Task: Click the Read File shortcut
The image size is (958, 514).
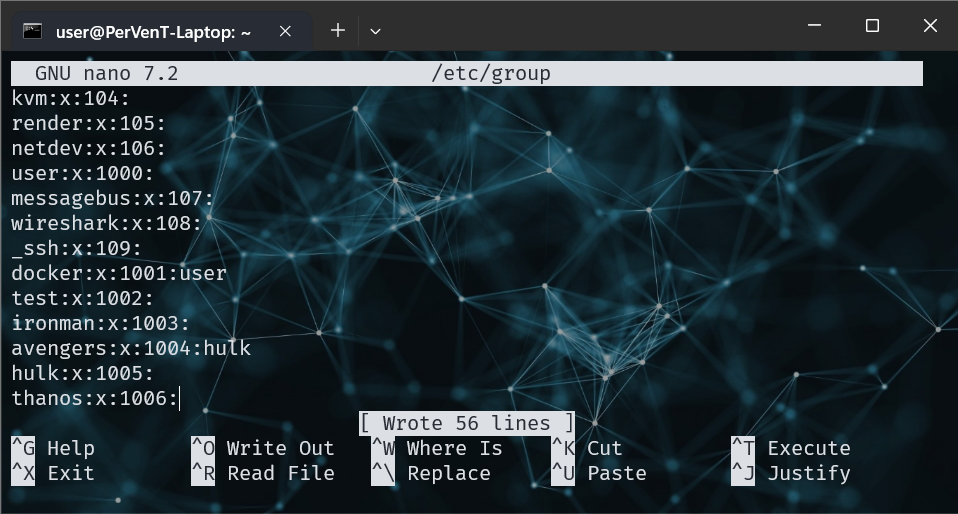Action: tap(280, 473)
